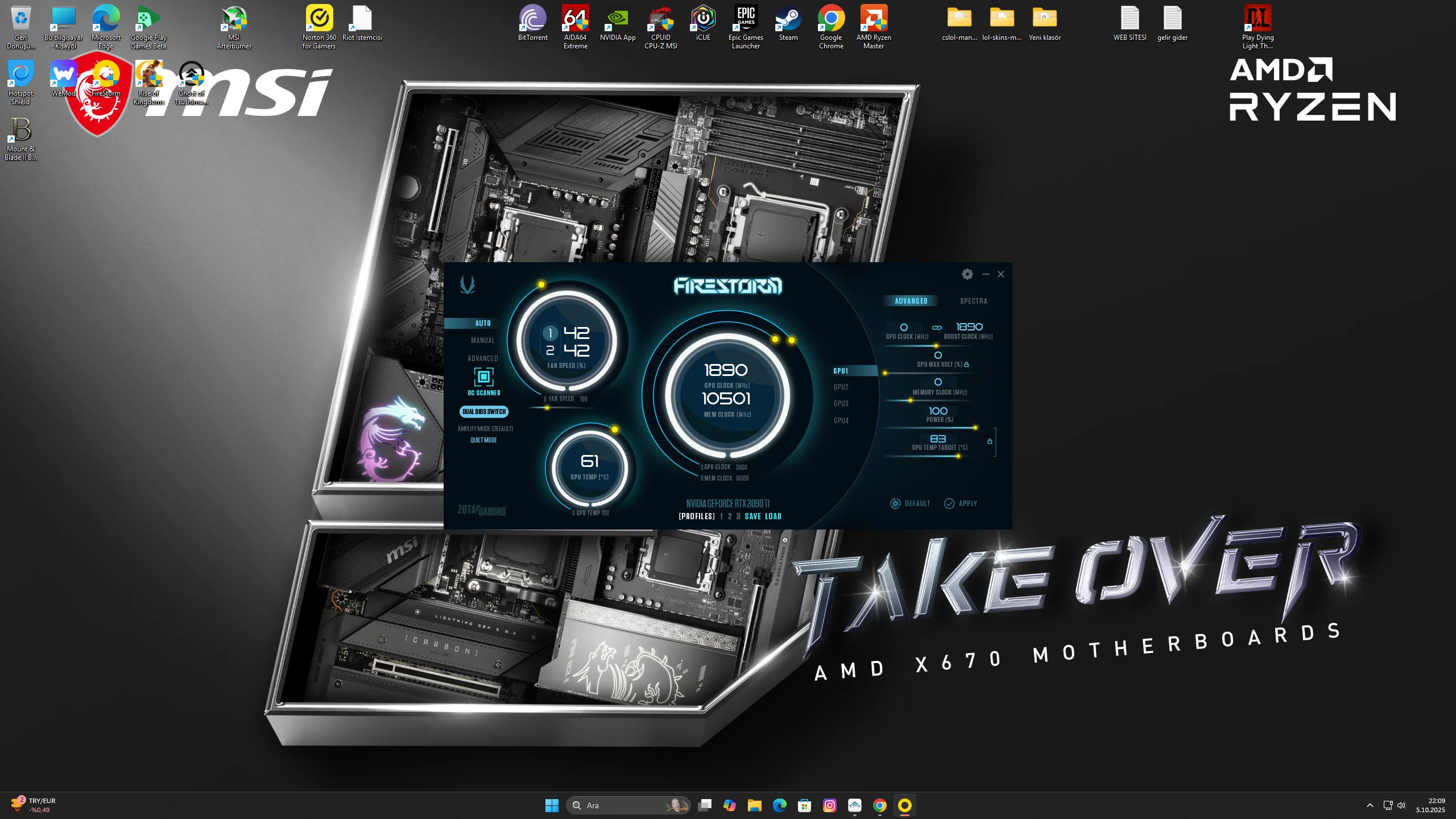Toggle the Dual BIOS Switch
Viewport: 1456px width, 819px height.
pos(483,412)
